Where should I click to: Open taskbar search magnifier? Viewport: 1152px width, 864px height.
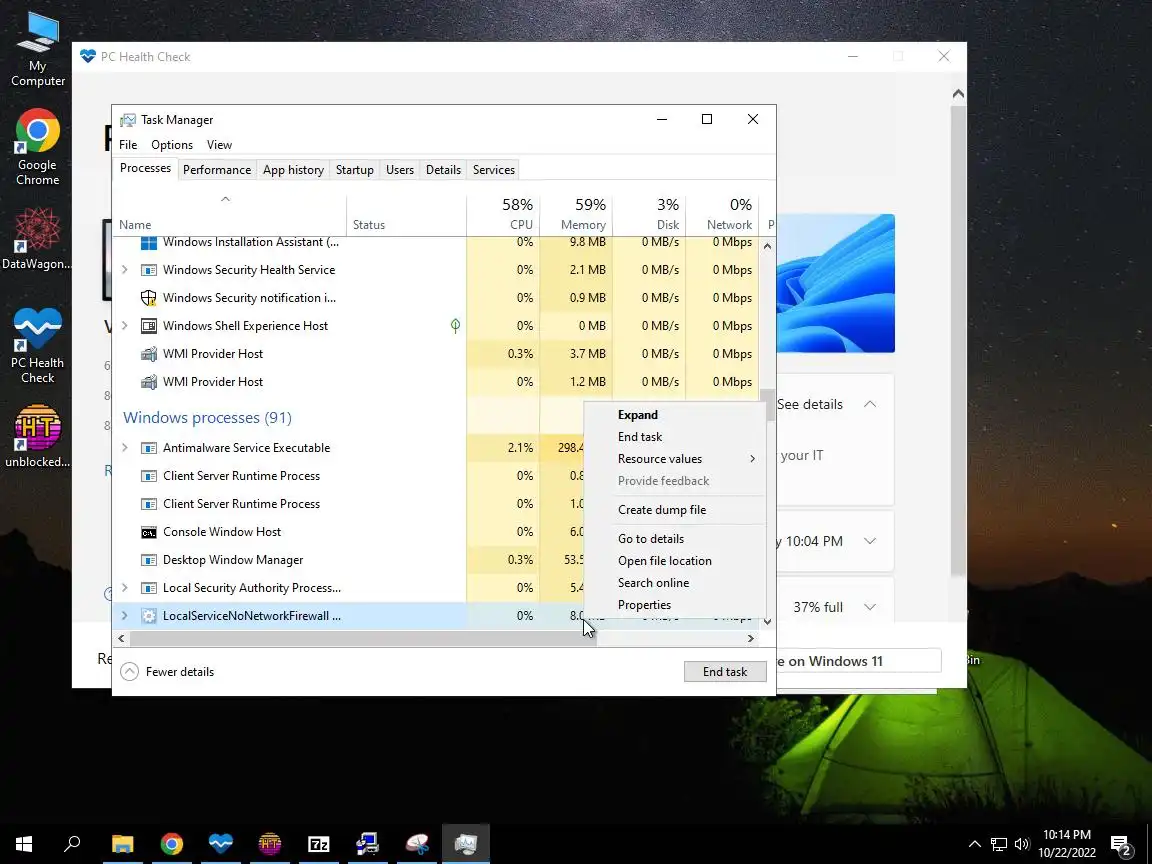click(x=72, y=843)
